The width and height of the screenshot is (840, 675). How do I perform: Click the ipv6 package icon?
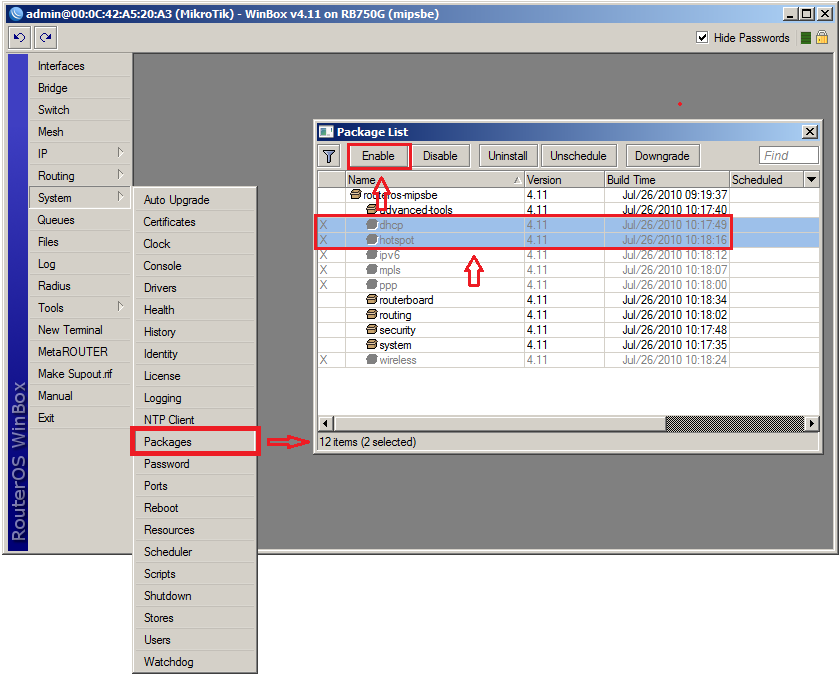[371, 255]
